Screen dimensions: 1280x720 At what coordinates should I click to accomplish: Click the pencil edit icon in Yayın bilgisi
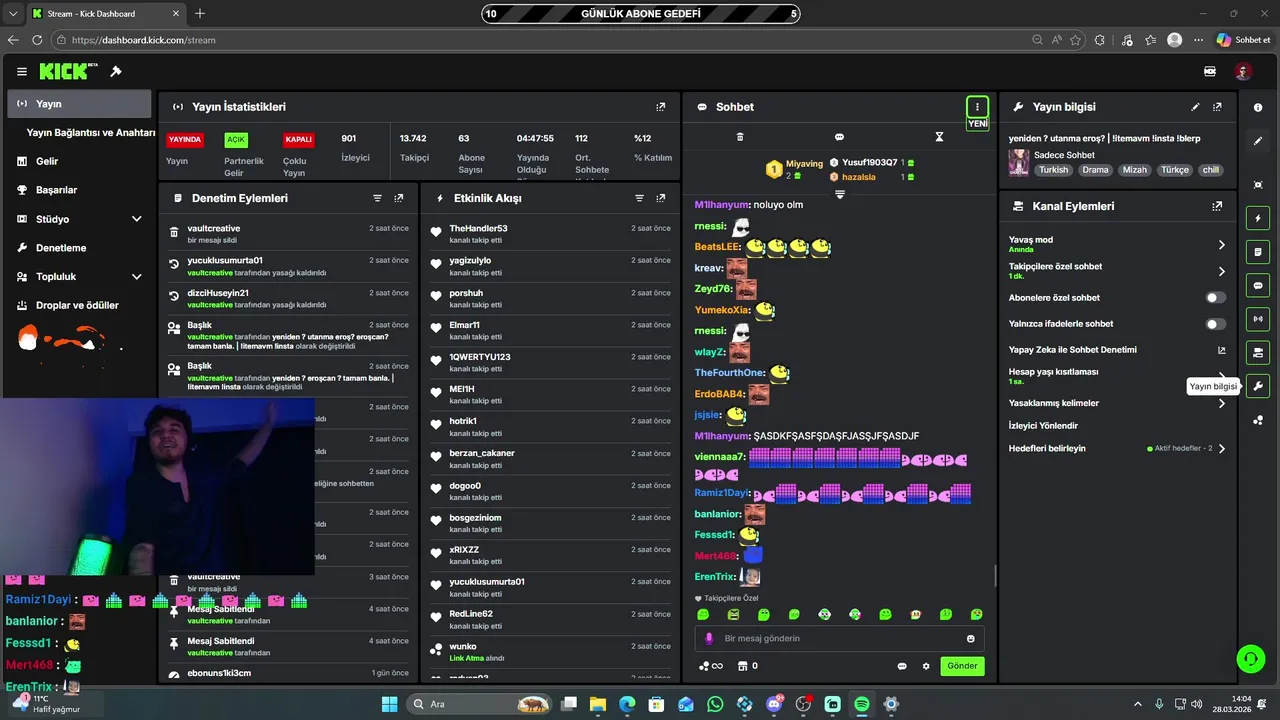[1195, 107]
